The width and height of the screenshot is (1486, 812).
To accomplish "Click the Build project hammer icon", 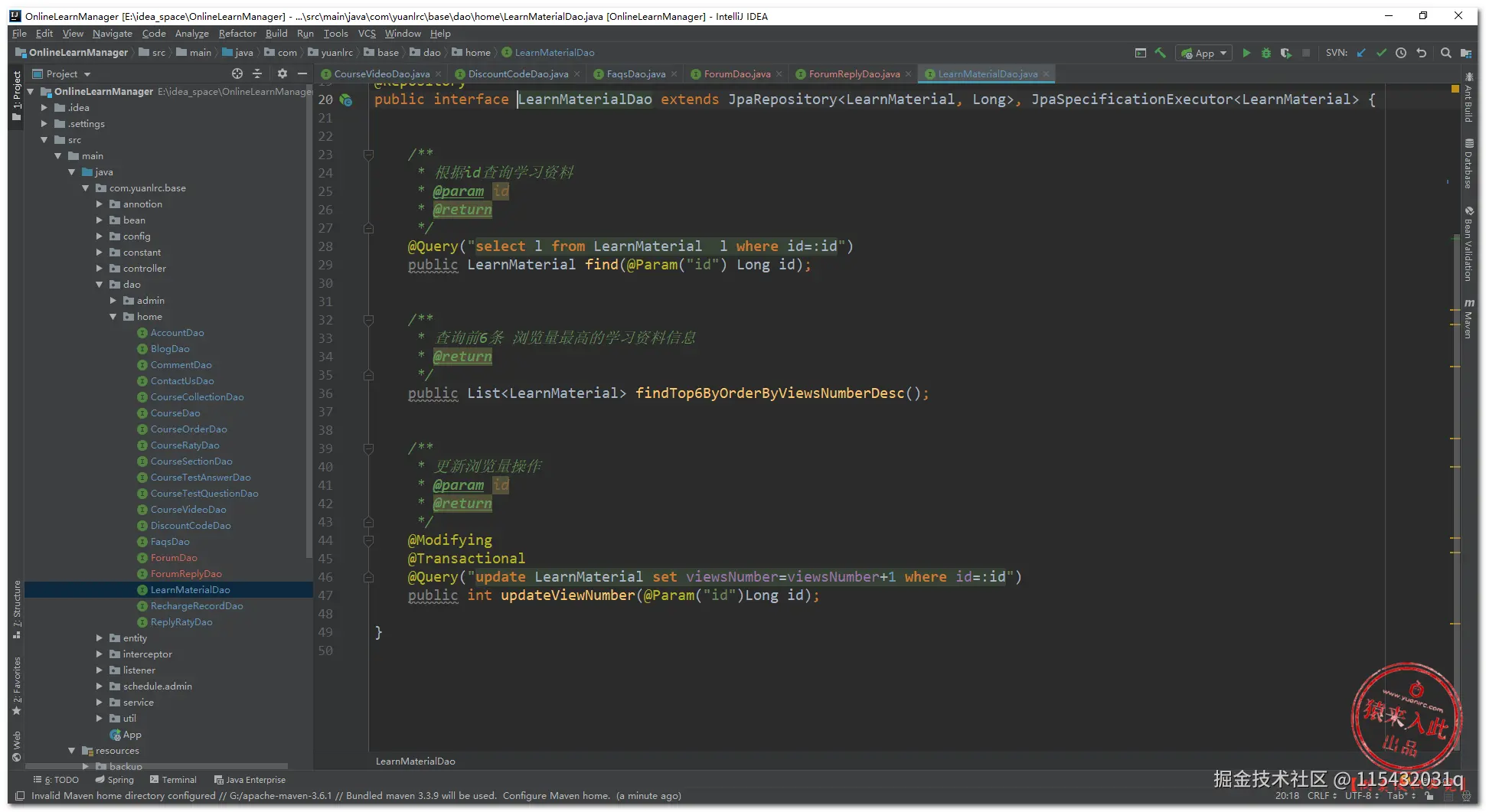I will pos(1161,53).
